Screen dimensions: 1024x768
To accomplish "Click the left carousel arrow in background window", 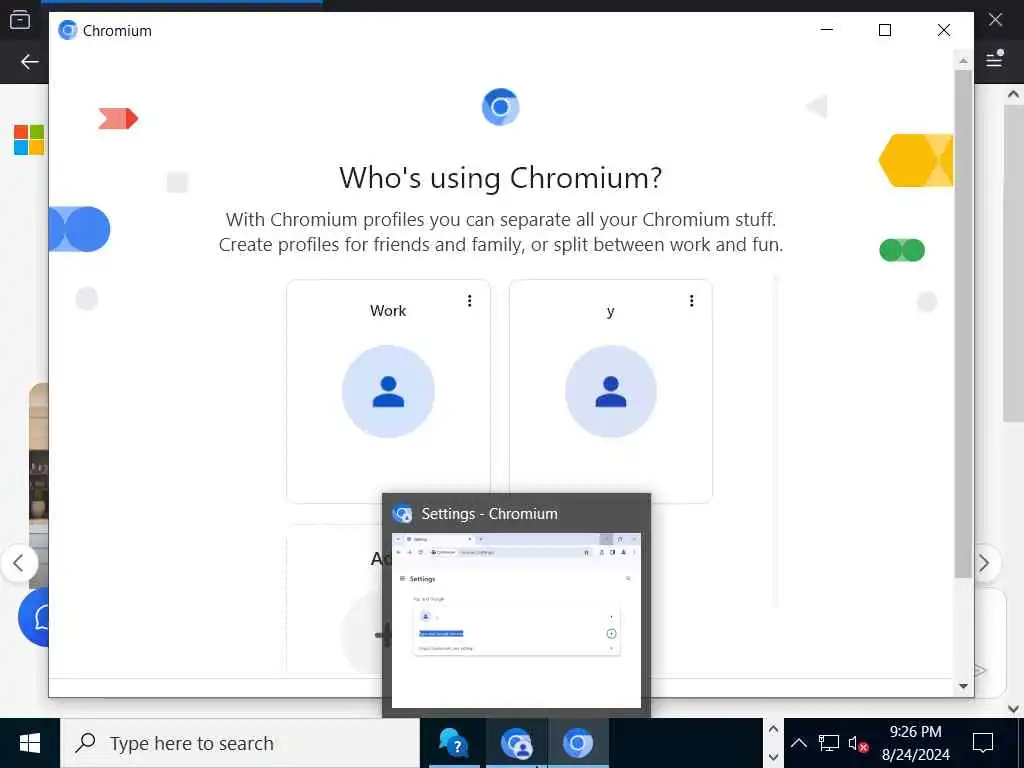I will click(19, 563).
